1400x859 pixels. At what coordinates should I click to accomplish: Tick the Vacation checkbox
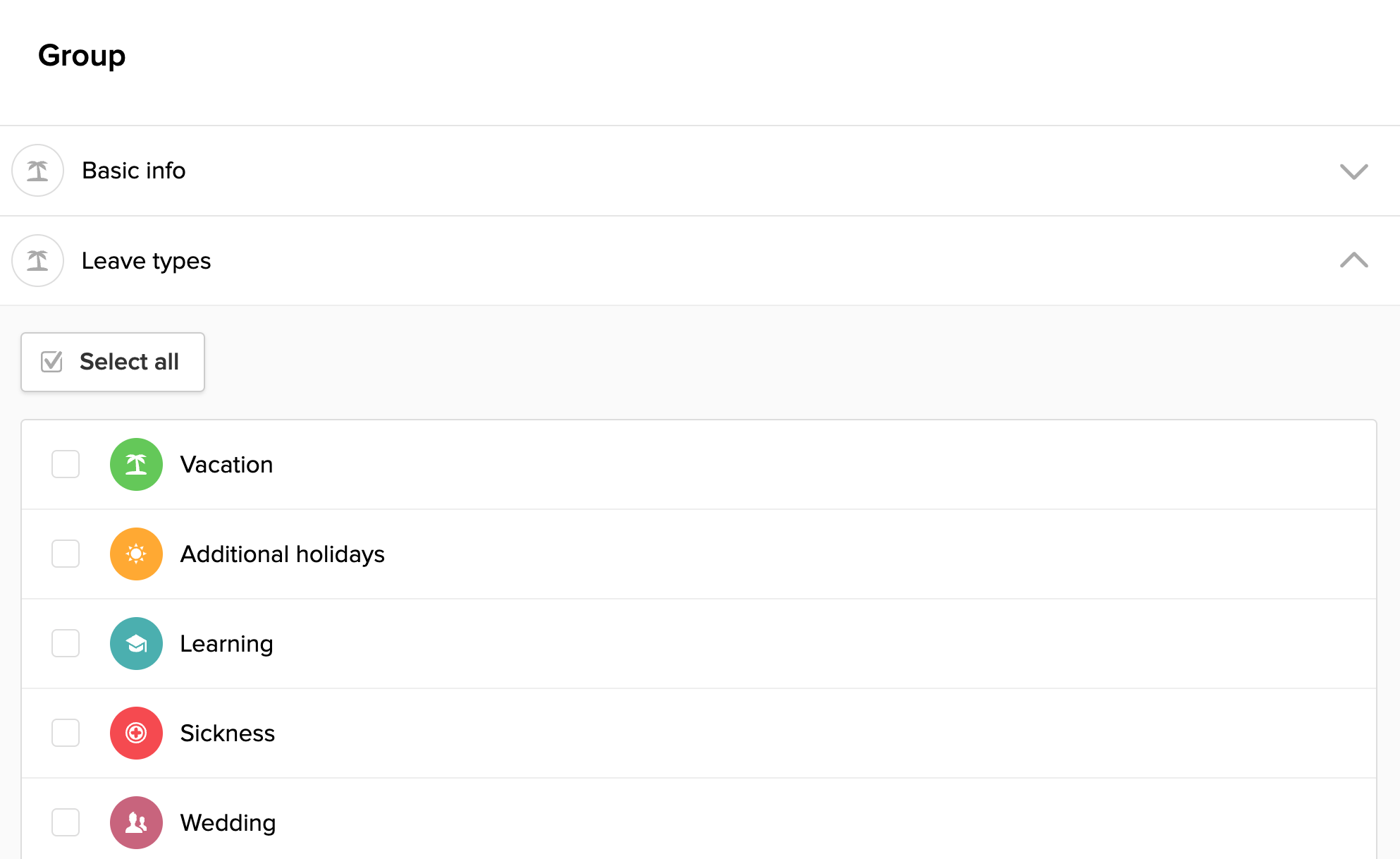pos(66,464)
